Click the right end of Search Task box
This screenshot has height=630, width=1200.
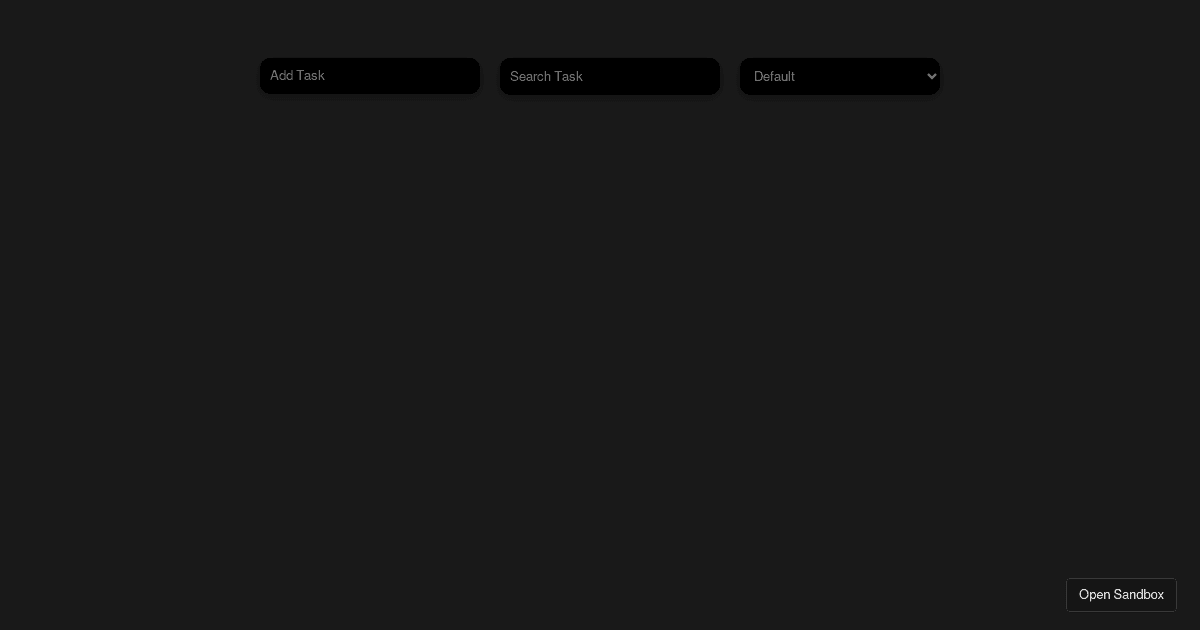click(x=705, y=76)
